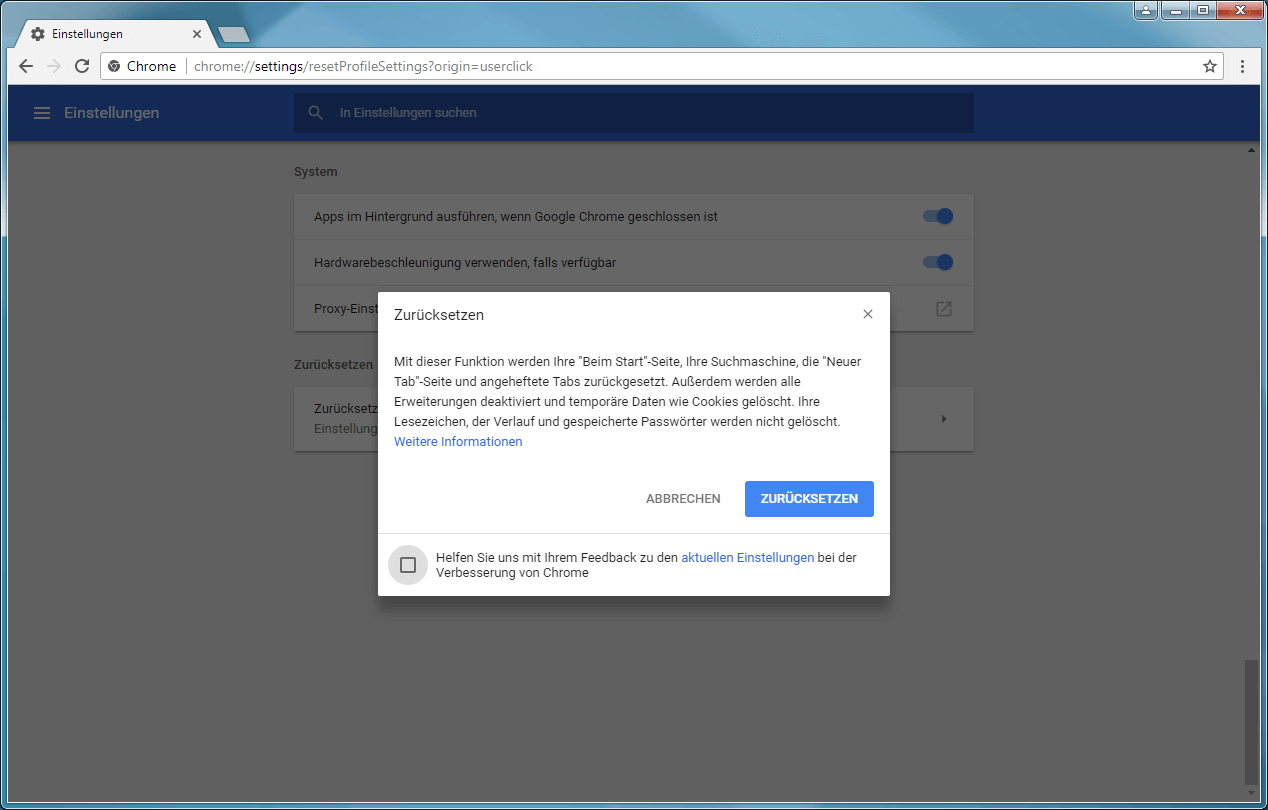Click the Zurücksetzen dialog title
The image size is (1268, 810).
[x=439, y=315]
